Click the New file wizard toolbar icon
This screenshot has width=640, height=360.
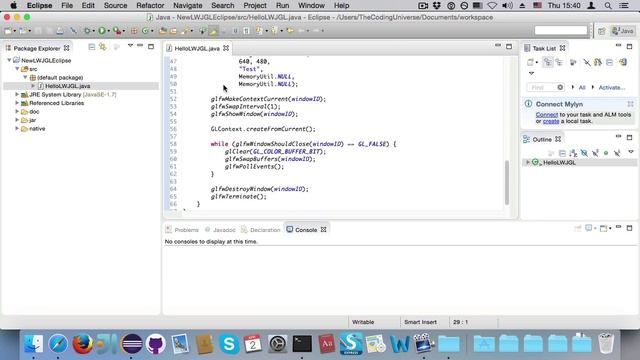point(8,31)
